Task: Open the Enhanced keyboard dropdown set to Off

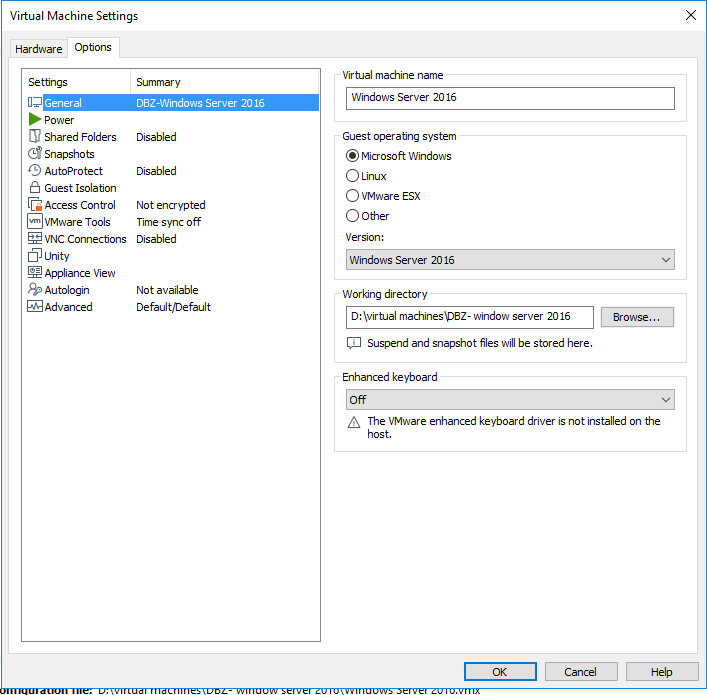Action: pos(510,400)
